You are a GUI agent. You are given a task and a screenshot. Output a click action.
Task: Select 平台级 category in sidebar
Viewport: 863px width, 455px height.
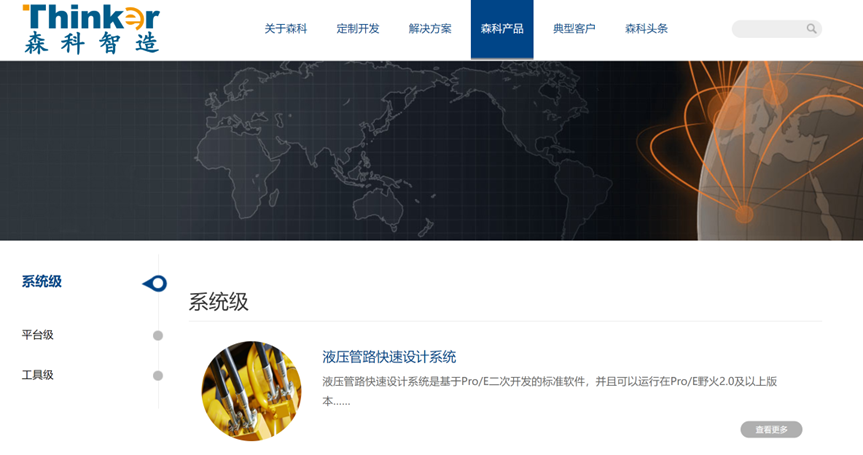pyautogui.click(x=38, y=335)
